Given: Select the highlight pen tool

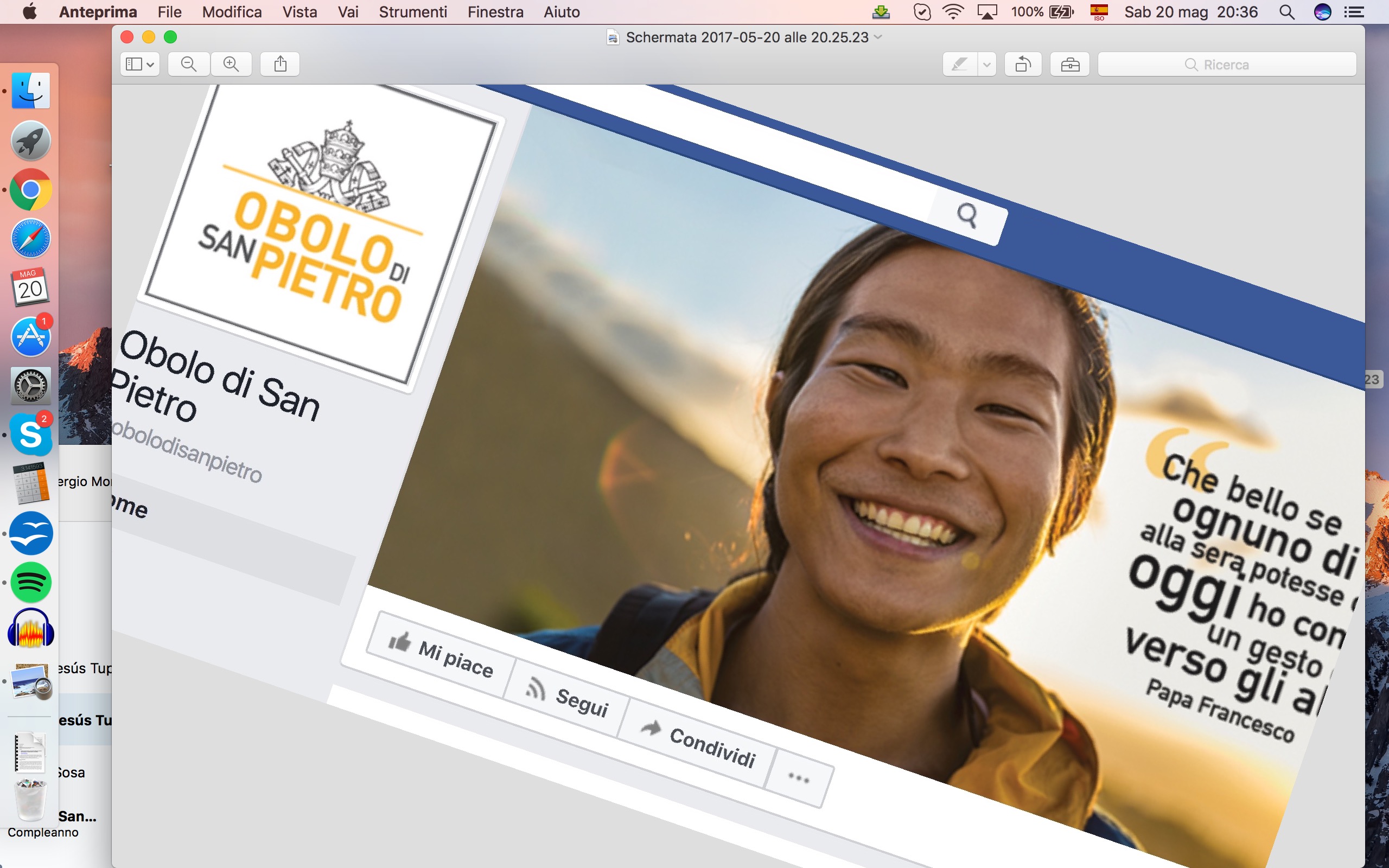Looking at the screenshot, I should (960, 65).
